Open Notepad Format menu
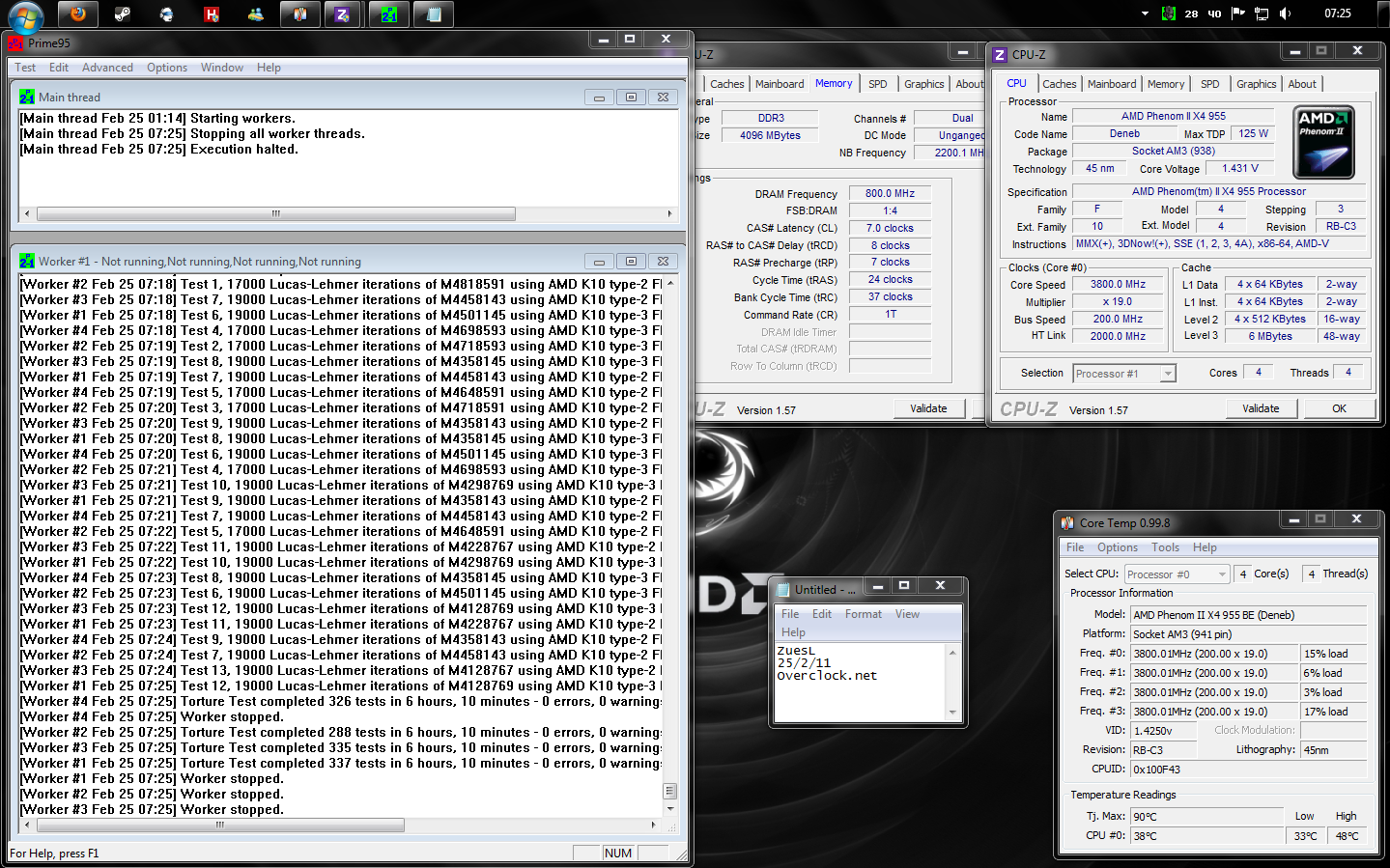This screenshot has height=868, width=1390. pyautogui.click(x=864, y=614)
